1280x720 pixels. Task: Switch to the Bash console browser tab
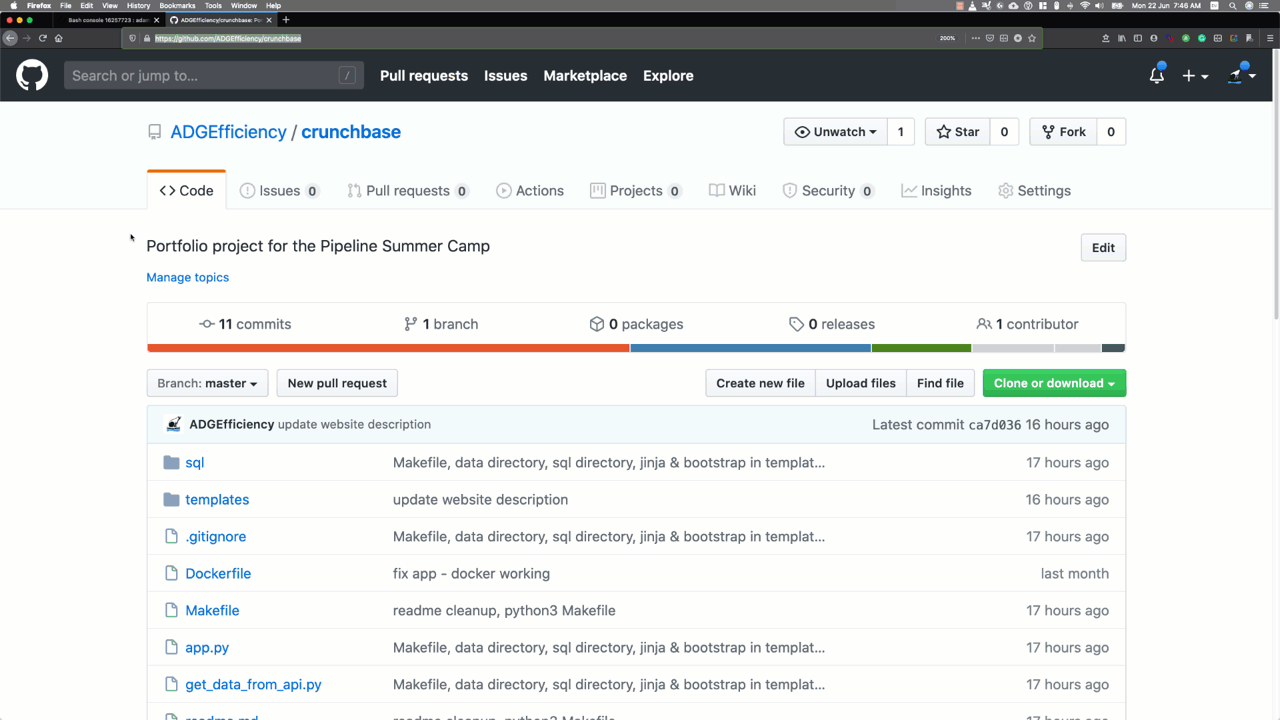(109, 19)
